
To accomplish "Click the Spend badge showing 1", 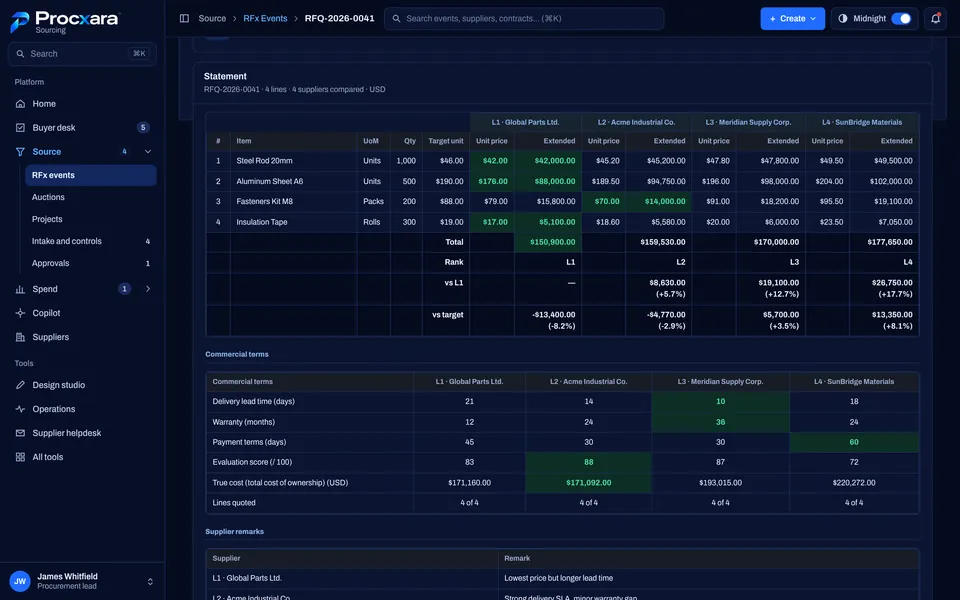I will [124, 289].
